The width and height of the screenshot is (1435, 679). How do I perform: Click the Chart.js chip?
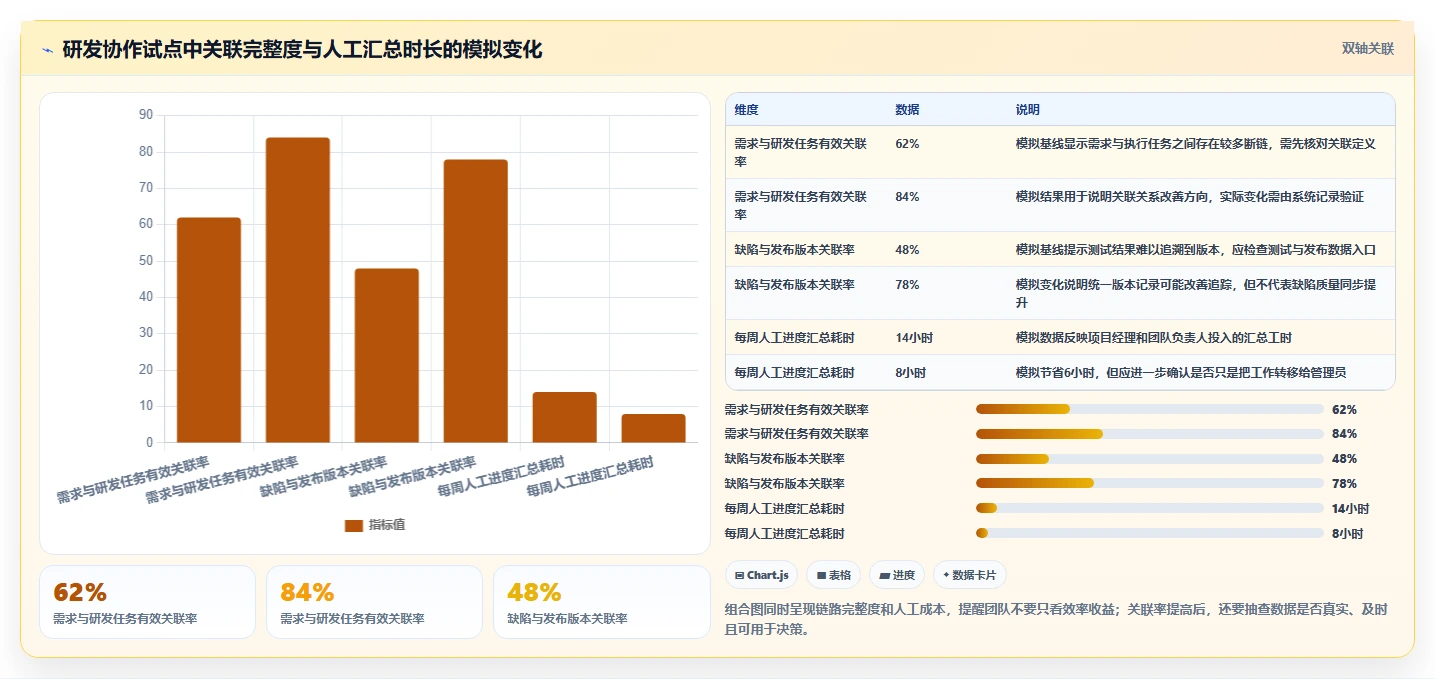[761, 575]
